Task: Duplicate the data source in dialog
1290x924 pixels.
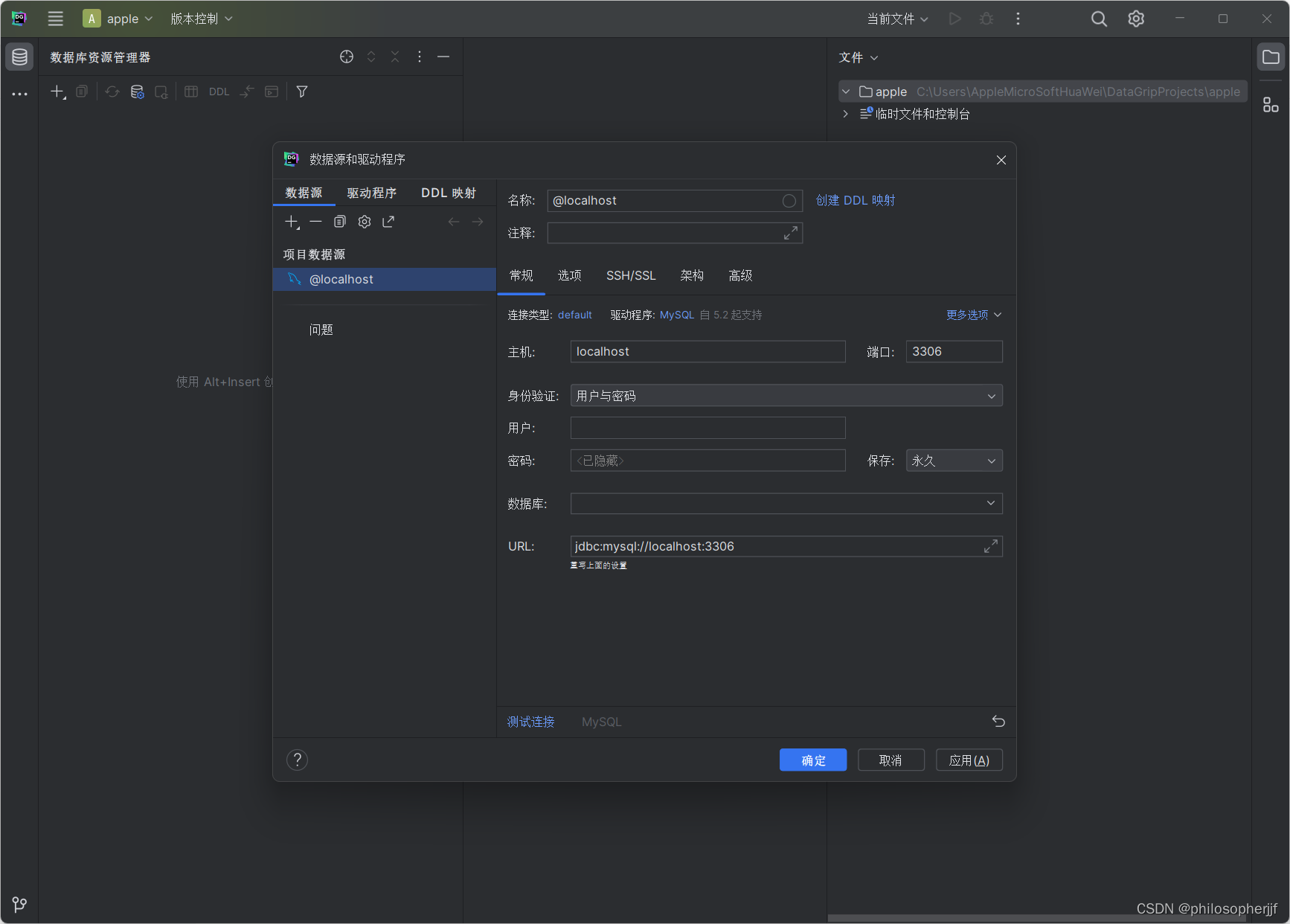Action: pyautogui.click(x=340, y=222)
